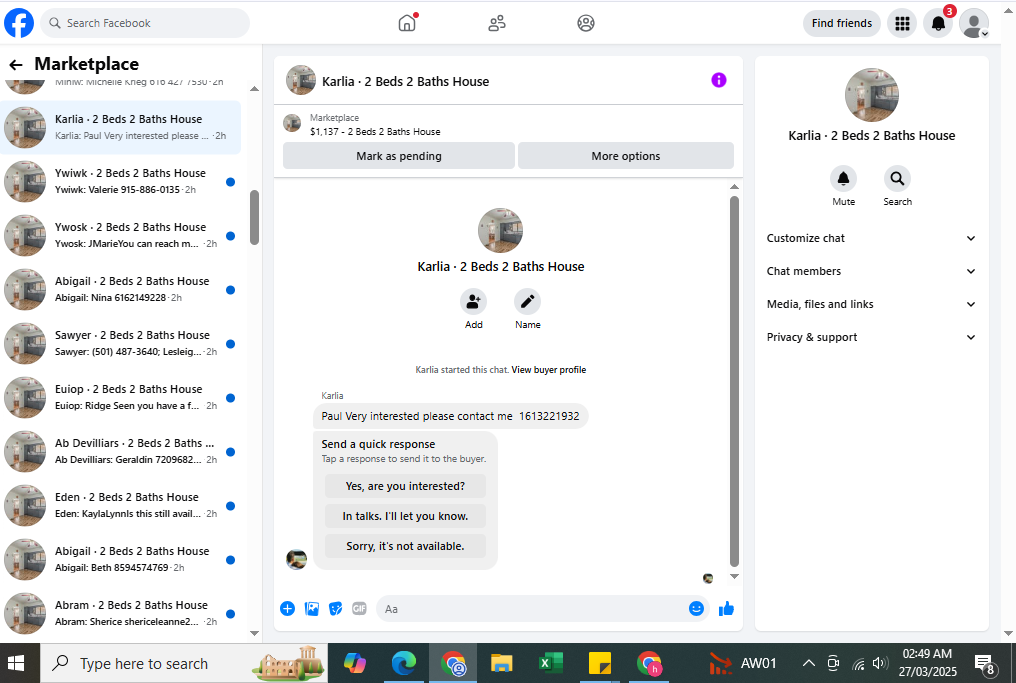Click scroll-up arrow of chat messages
The width and height of the screenshot is (1016, 683).
(734, 187)
